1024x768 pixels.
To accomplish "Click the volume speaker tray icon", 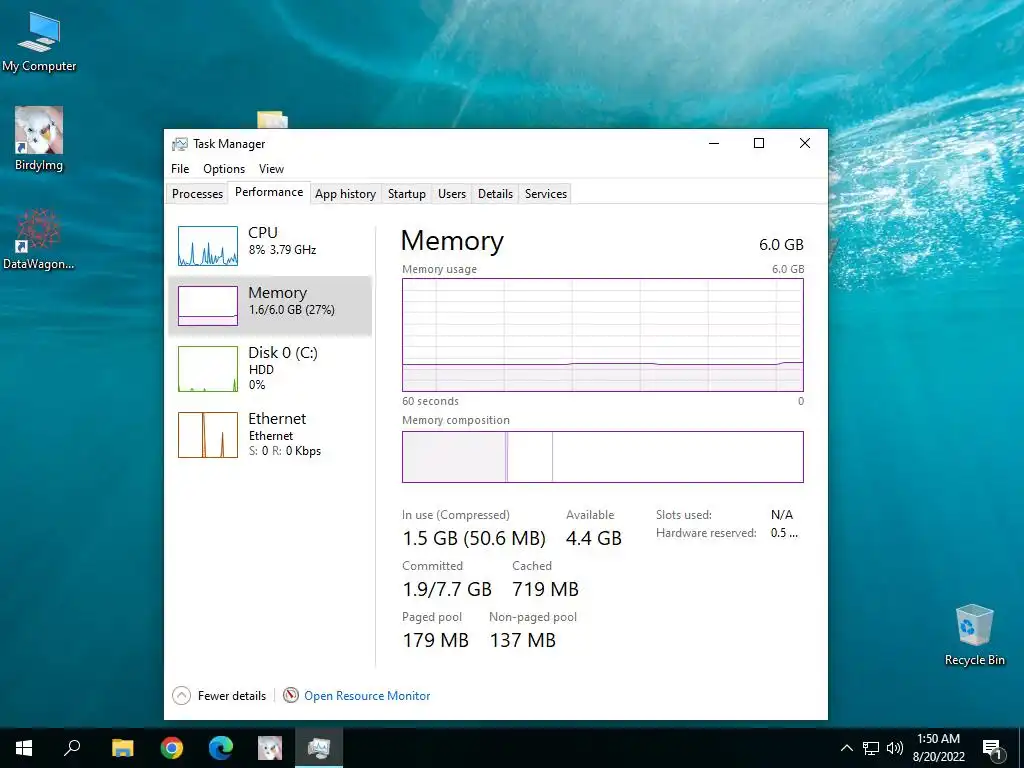I will pyautogui.click(x=894, y=748).
